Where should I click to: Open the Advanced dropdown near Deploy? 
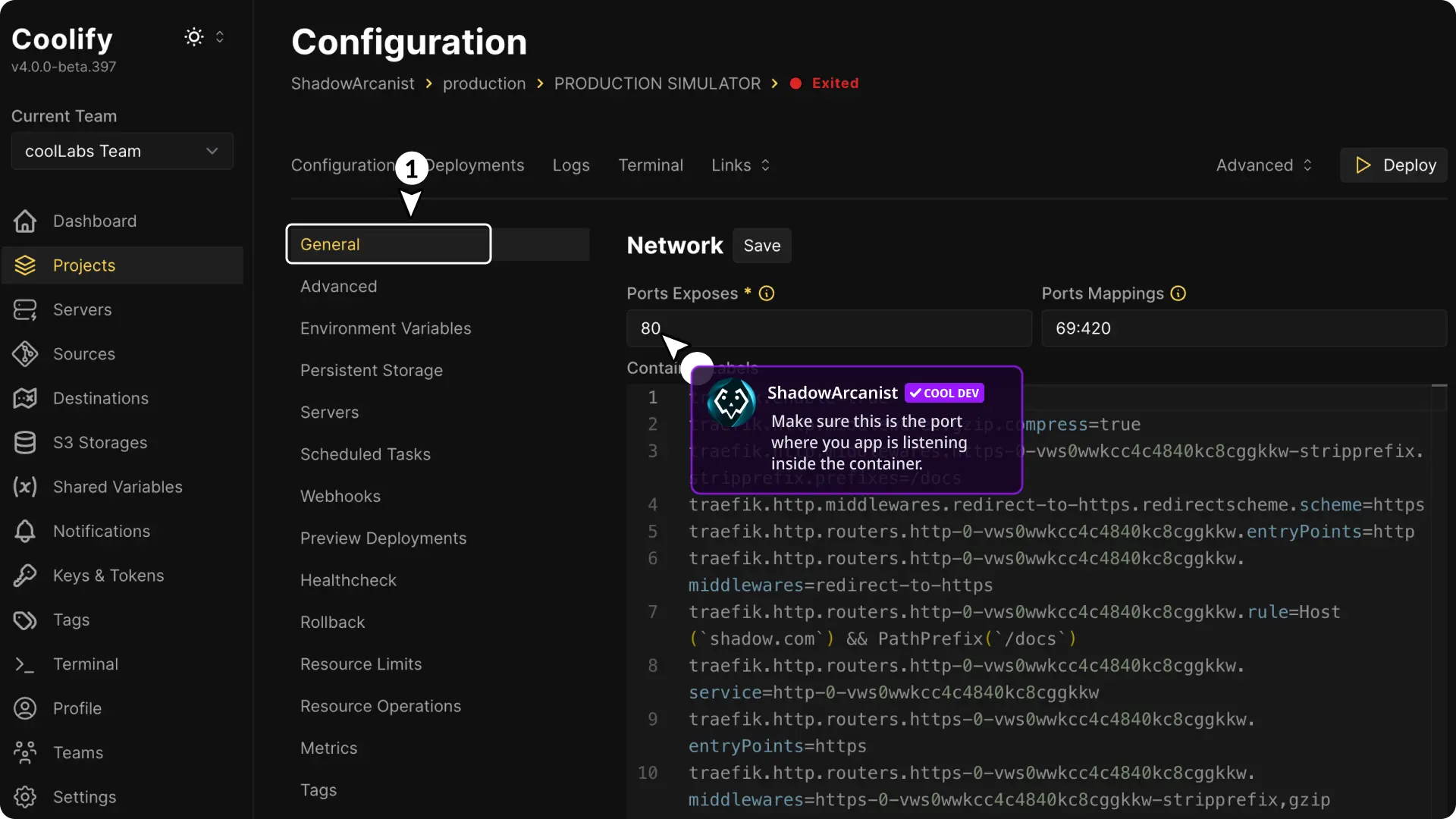[1263, 165]
